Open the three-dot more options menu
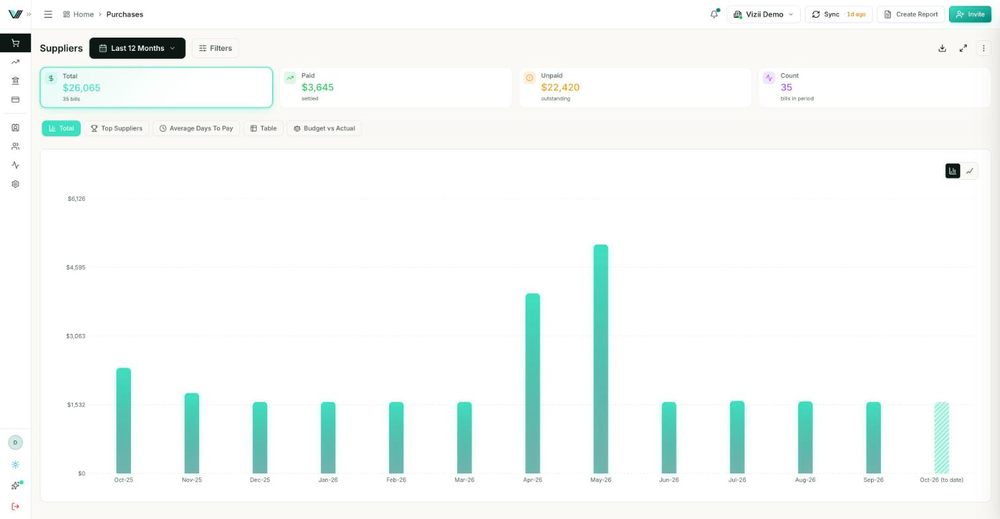 tap(983, 48)
